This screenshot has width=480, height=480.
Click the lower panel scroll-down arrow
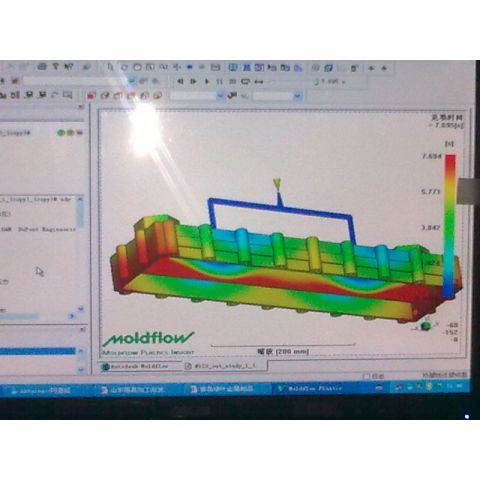80,369
